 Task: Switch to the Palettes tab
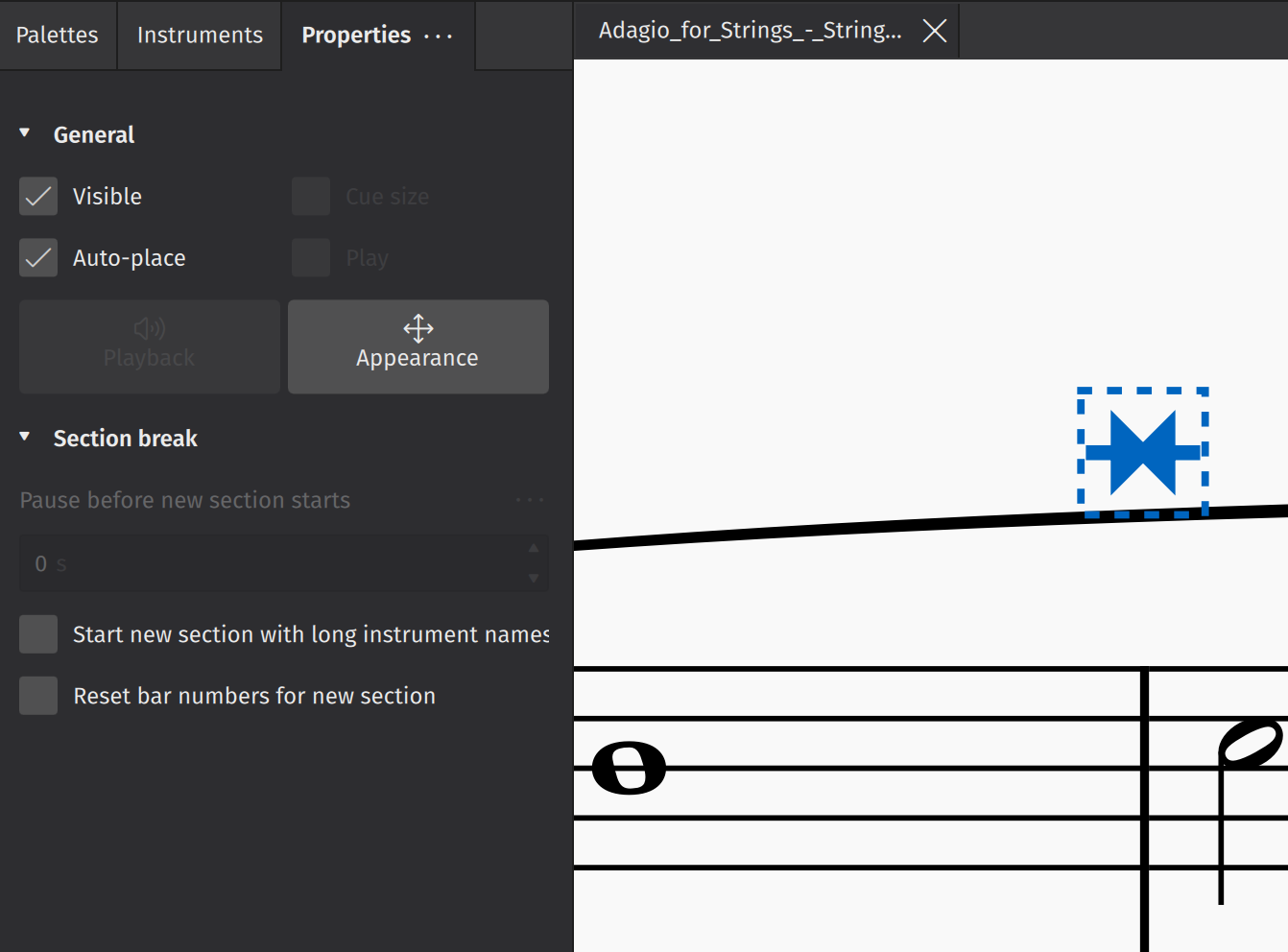57,35
